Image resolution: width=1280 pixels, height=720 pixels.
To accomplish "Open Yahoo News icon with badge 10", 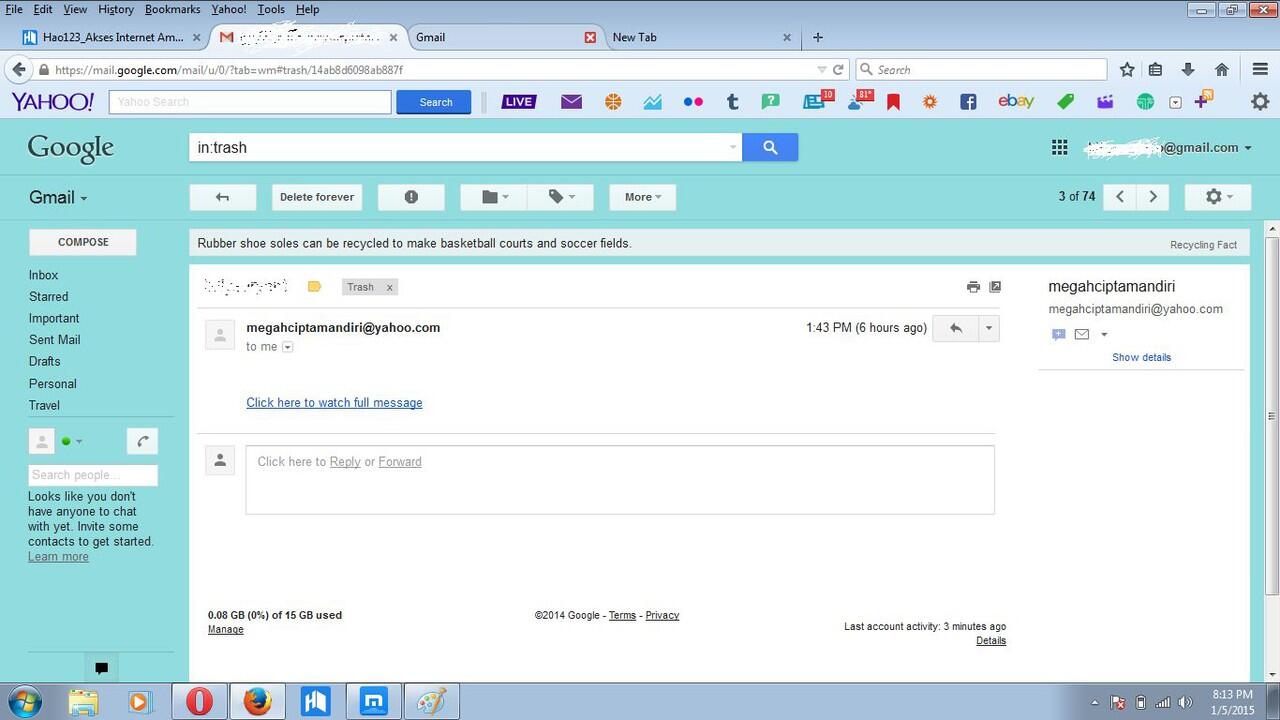I will point(817,100).
